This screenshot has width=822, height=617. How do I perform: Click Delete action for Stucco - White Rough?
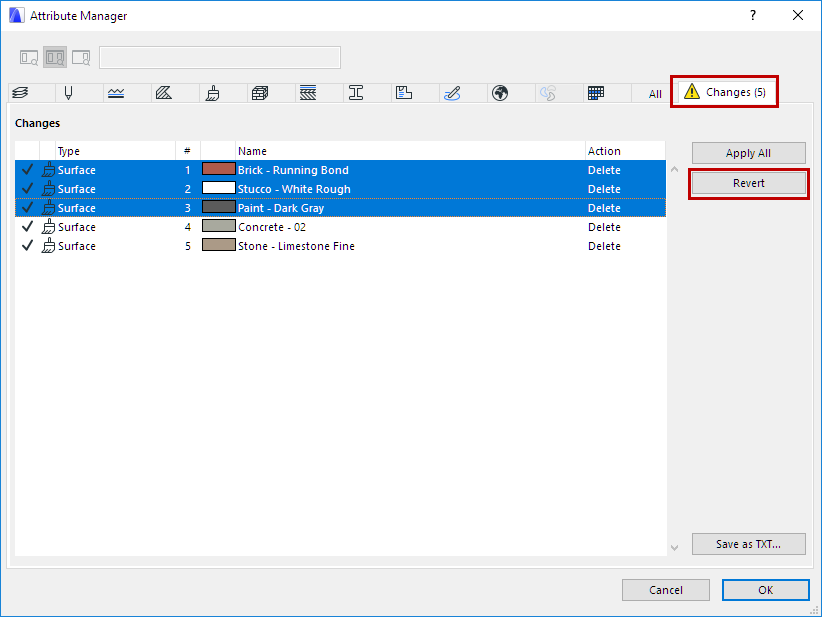pos(604,189)
